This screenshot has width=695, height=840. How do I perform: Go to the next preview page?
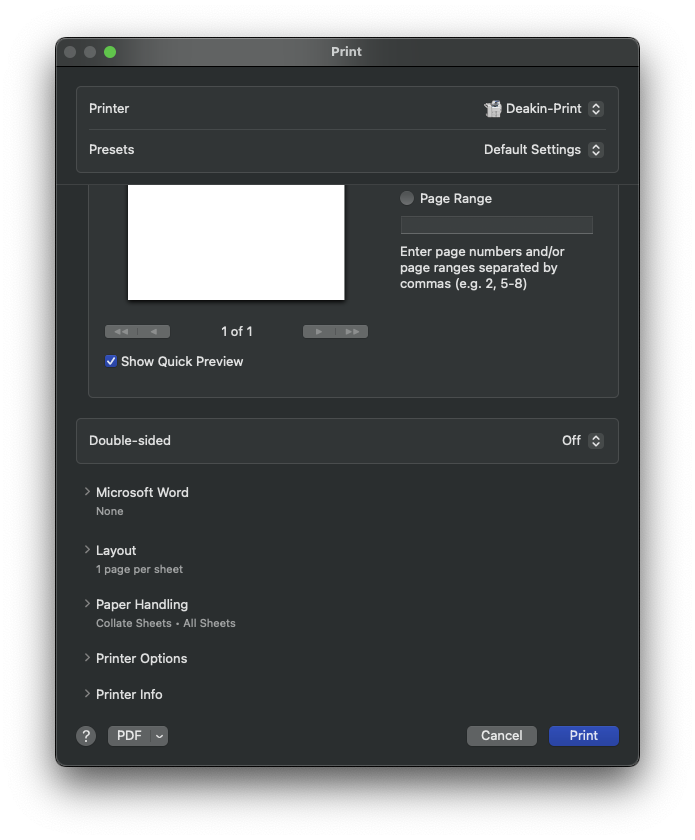click(x=319, y=332)
